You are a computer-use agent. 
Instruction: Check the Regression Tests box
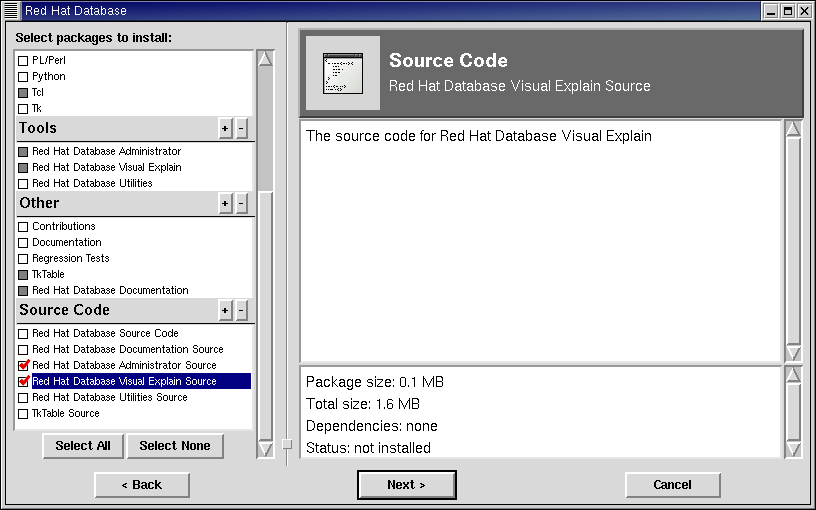click(23, 259)
